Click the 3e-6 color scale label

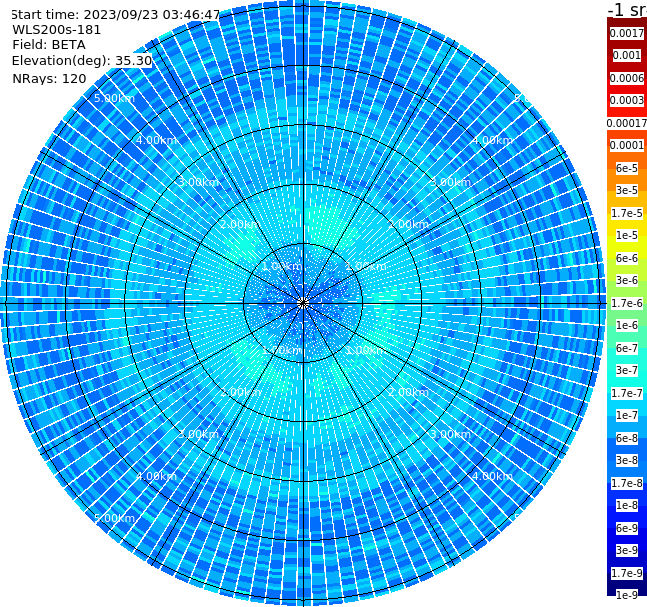point(627,280)
